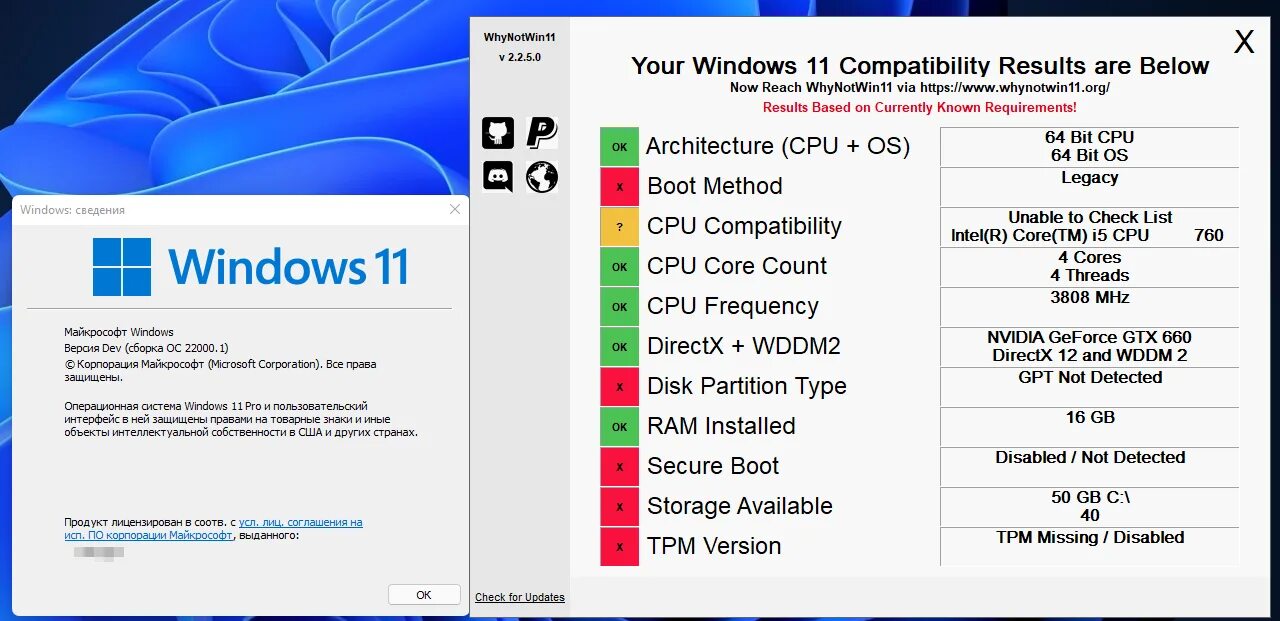This screenshot has width=1280, height=621.
Task: Click the Disk Partition Type label
Action: coord(747,386)
